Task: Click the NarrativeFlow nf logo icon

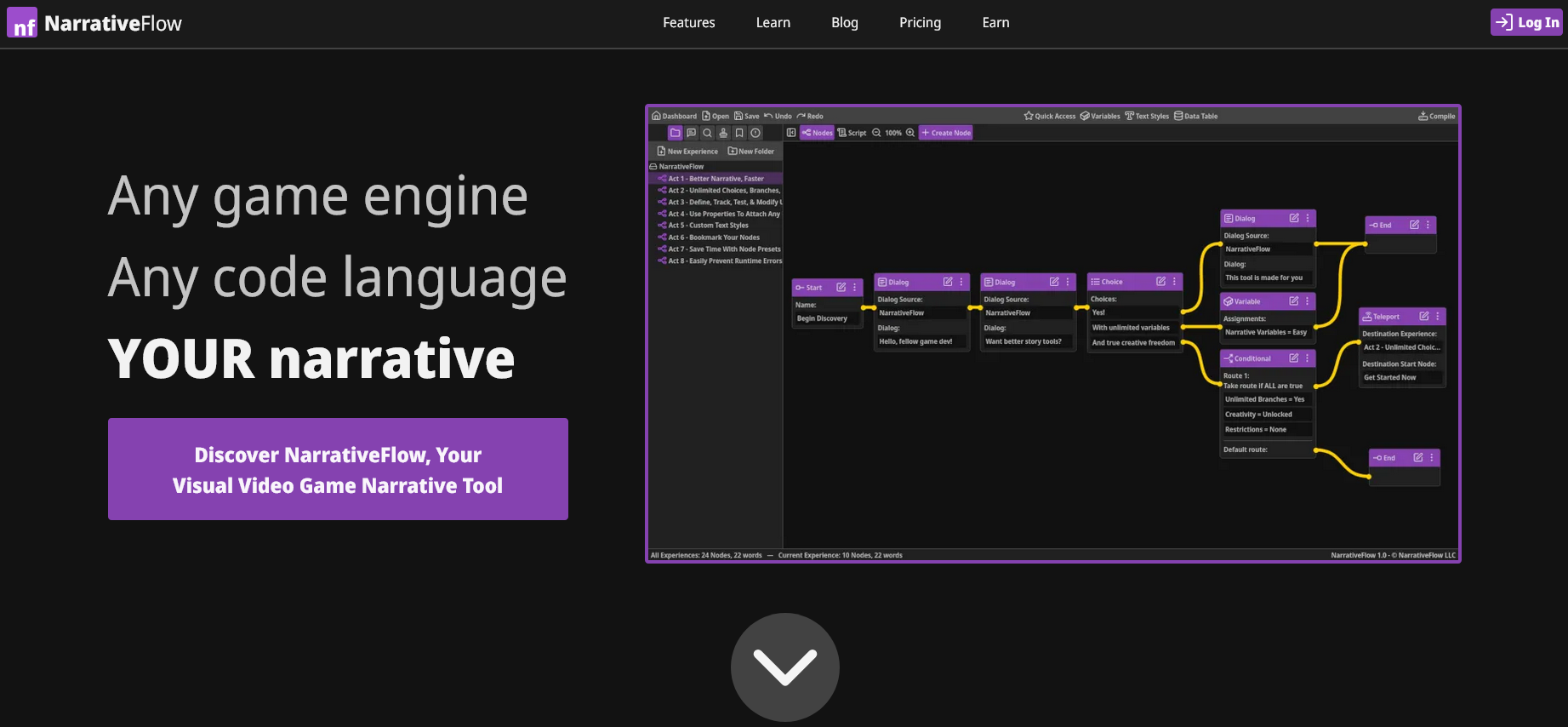Action: pos(22,22)
